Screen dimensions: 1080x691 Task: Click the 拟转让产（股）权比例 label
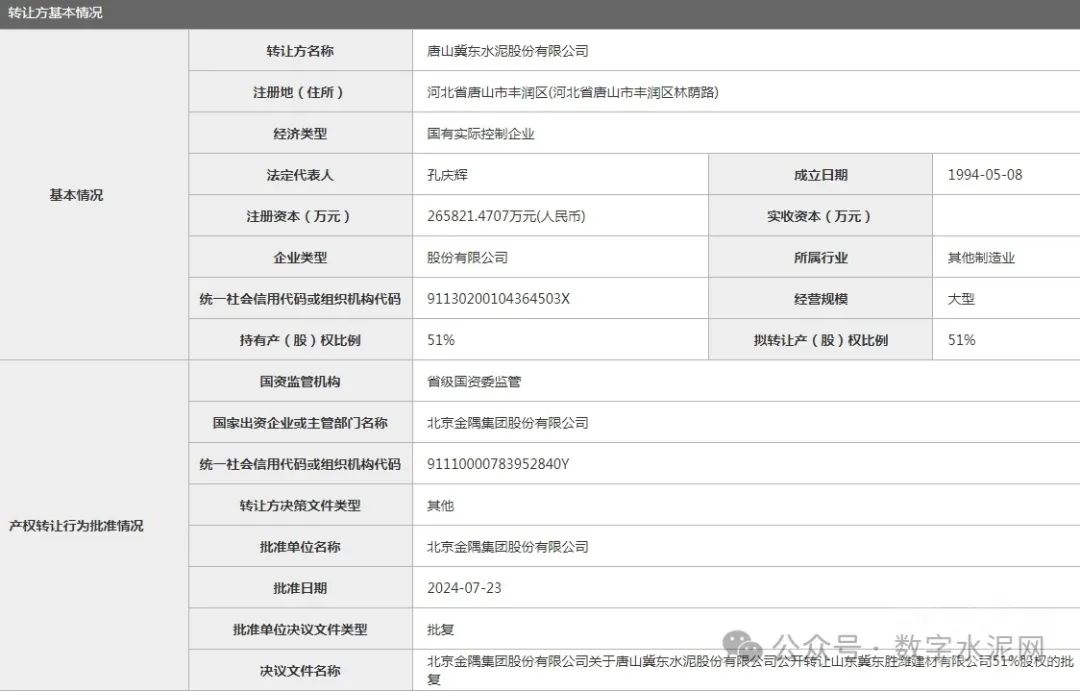820,340
